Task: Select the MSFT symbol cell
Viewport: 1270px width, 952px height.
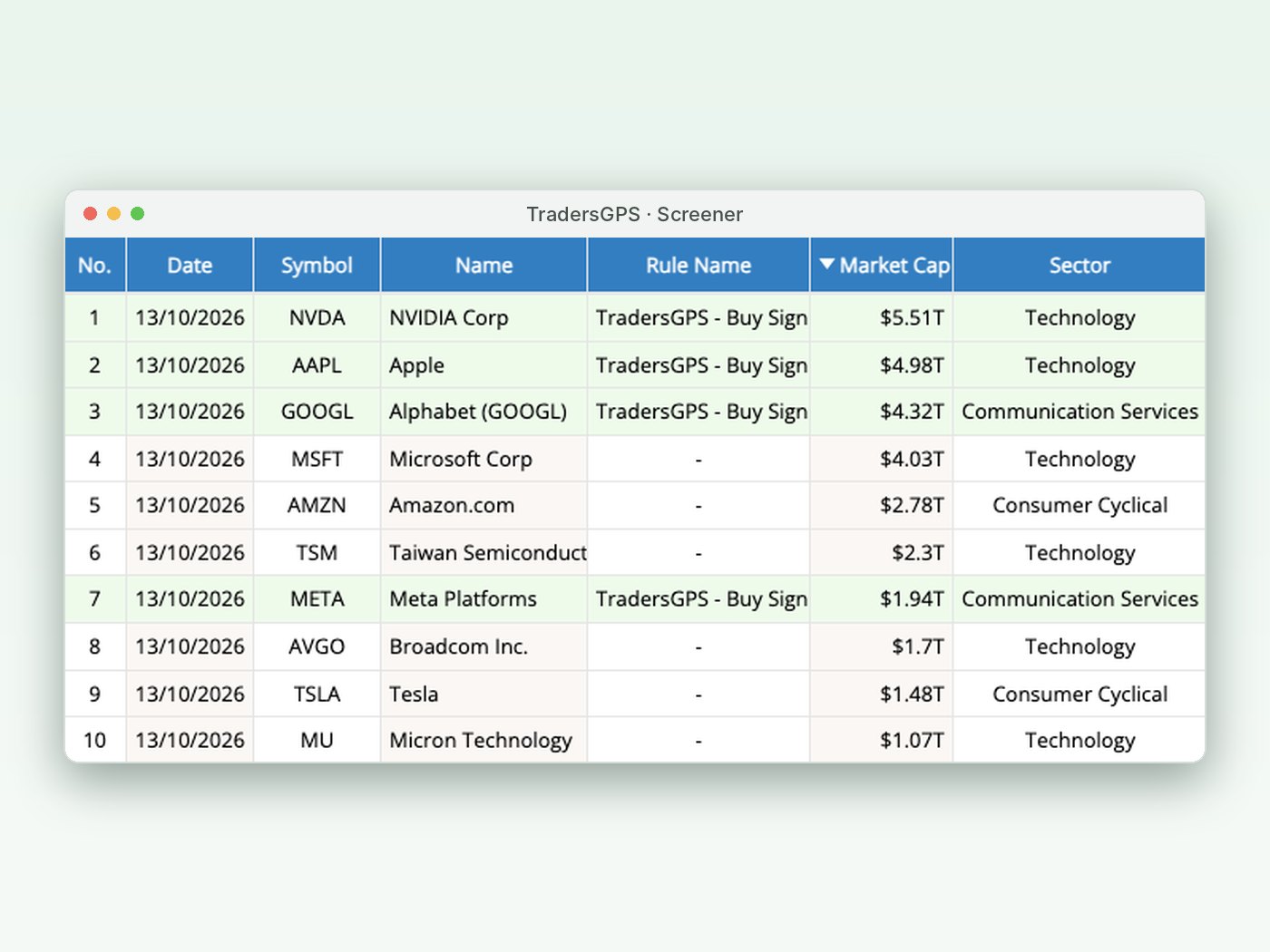Action: 317,459
